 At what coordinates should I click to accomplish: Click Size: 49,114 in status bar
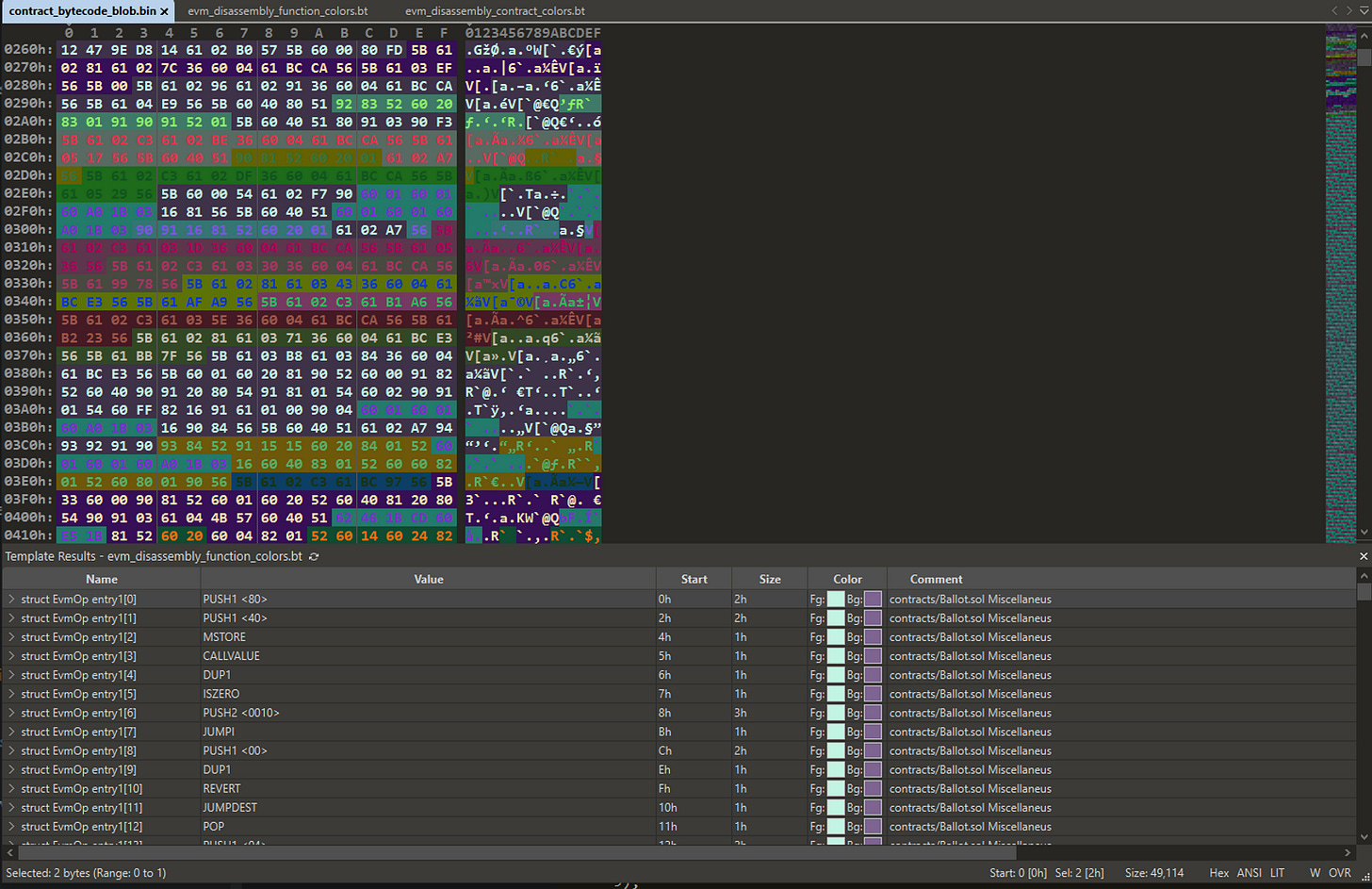pyautogui.click(x=1154, y=873)
